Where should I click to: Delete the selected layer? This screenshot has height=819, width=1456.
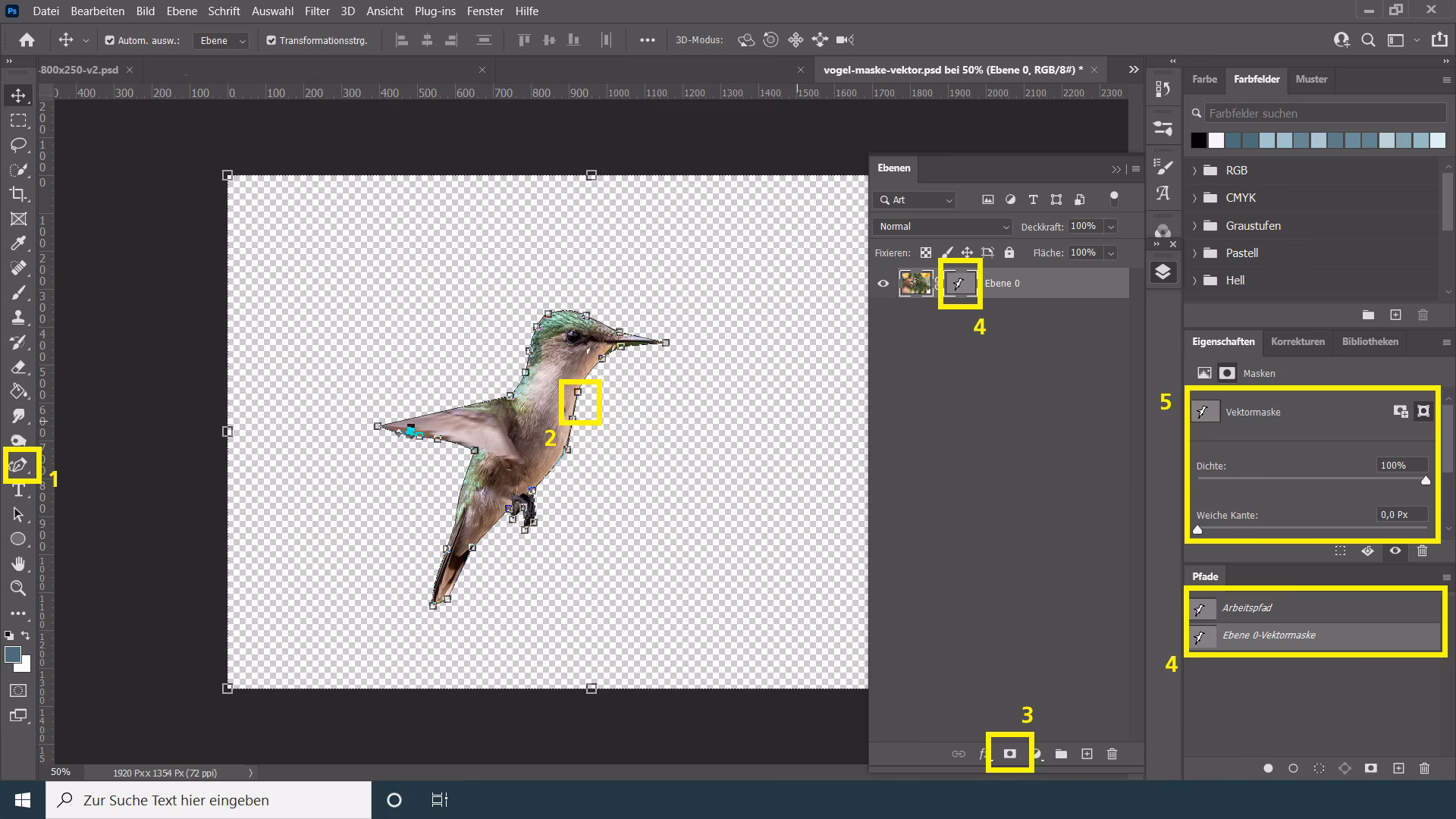pos(1112,754)
